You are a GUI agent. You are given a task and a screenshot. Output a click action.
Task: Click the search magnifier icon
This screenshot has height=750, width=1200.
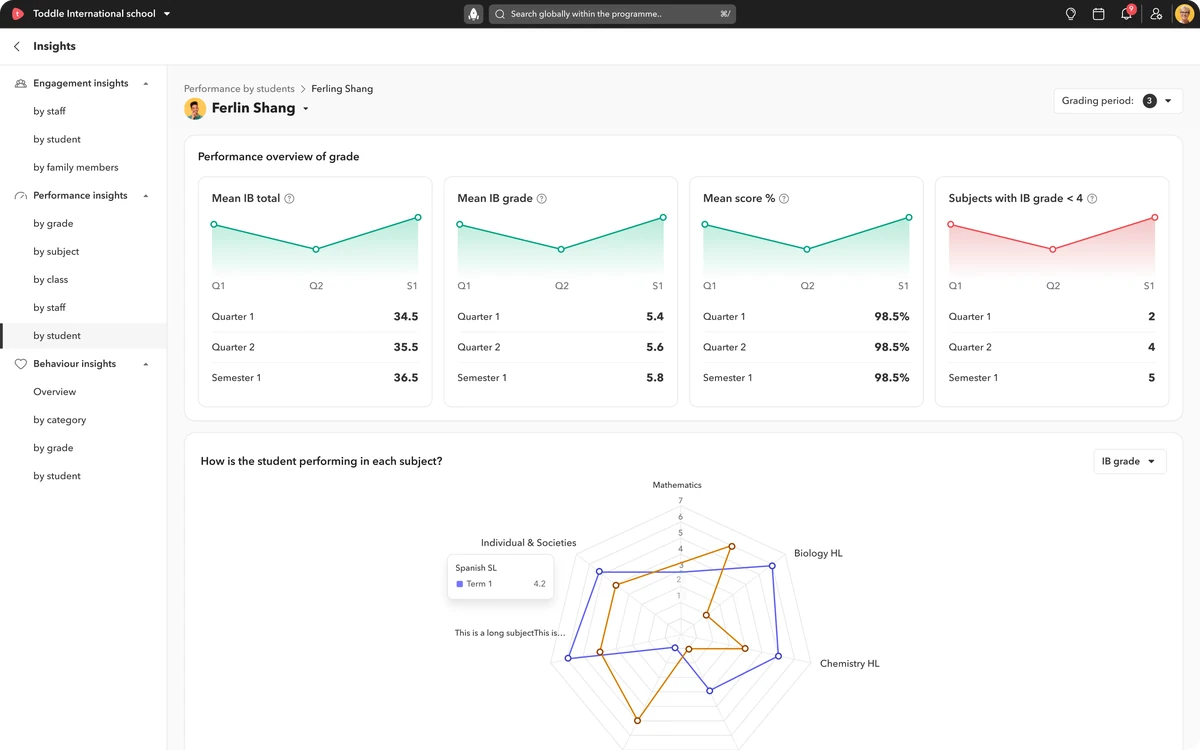pos(500,14)
